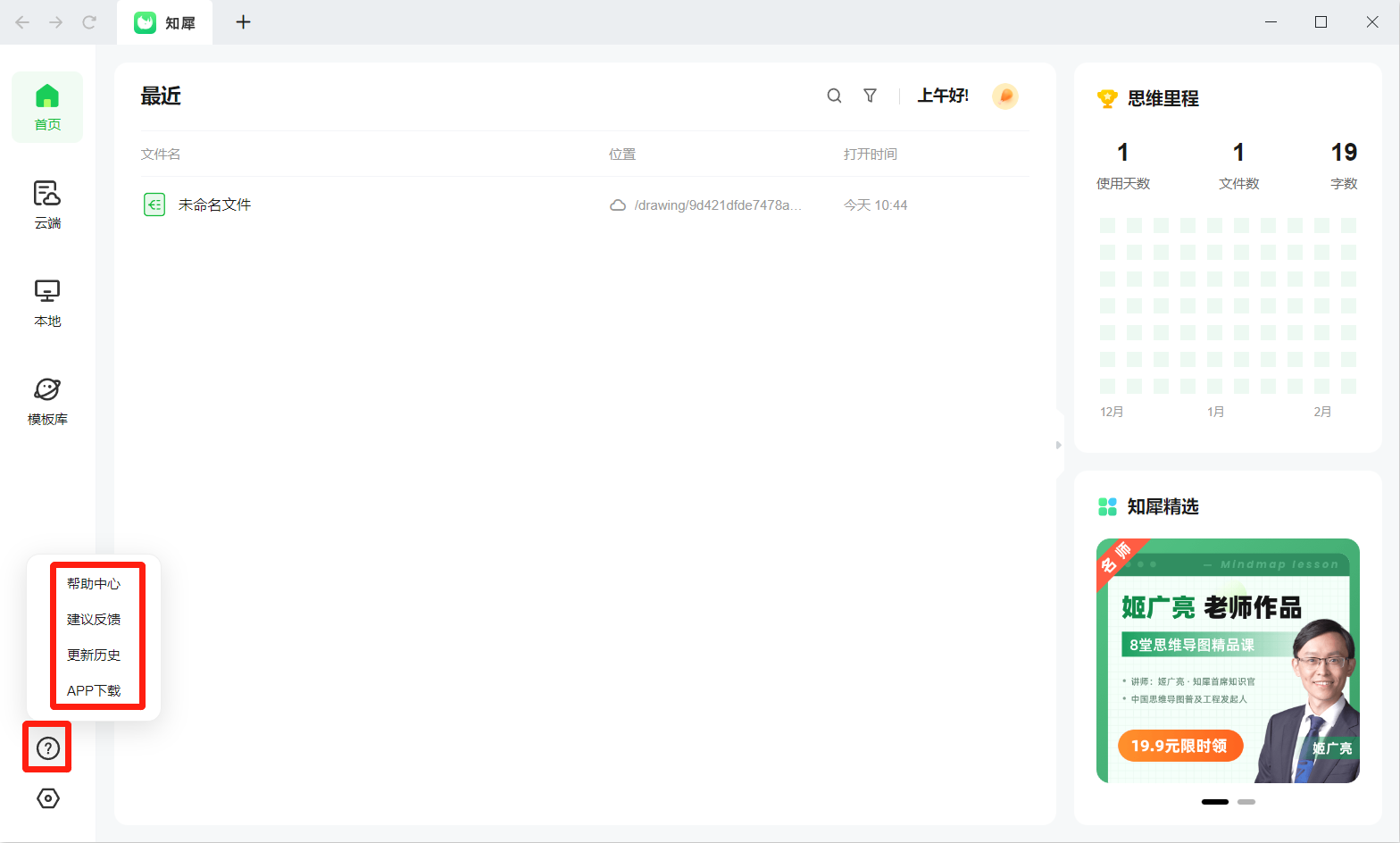The image size is (1400, 843).
Task: Click the browser refresh arrow icon
Action: tap(89, 22)
